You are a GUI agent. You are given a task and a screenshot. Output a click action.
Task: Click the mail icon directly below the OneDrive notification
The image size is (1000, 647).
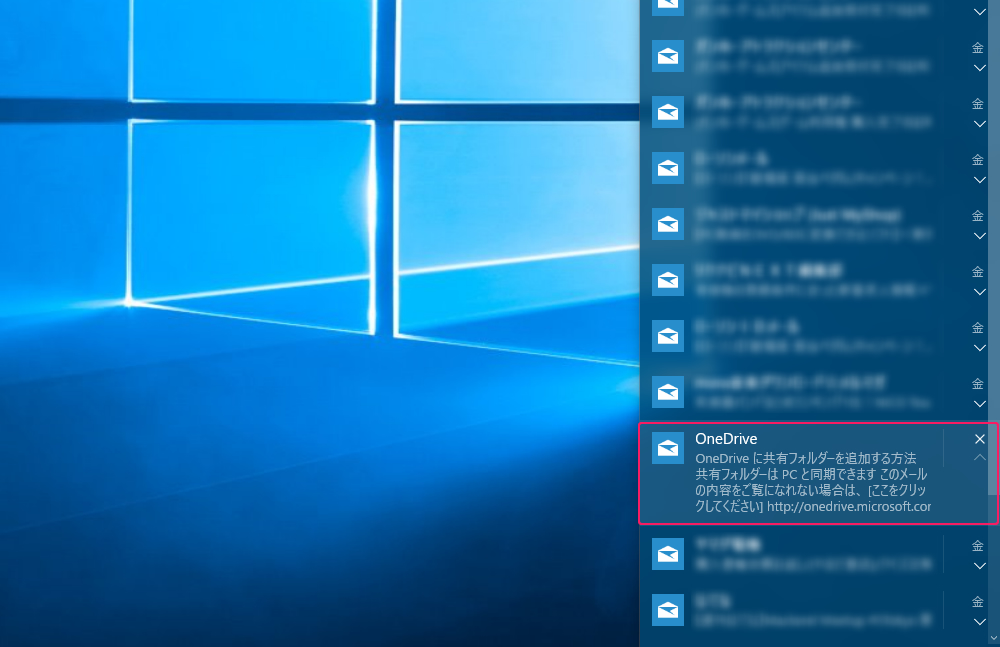pyautogui.click(x=668, y=554)
